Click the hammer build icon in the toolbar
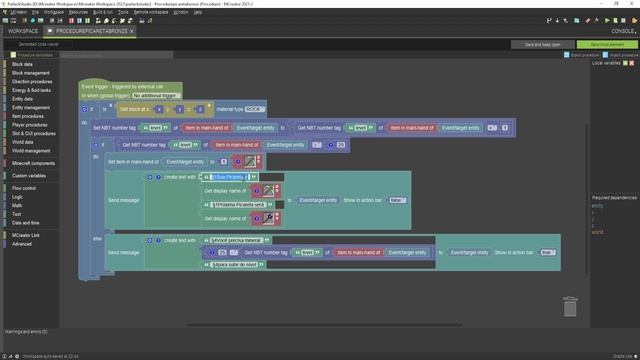The image size is (640, 360). [x=596, y=20]
